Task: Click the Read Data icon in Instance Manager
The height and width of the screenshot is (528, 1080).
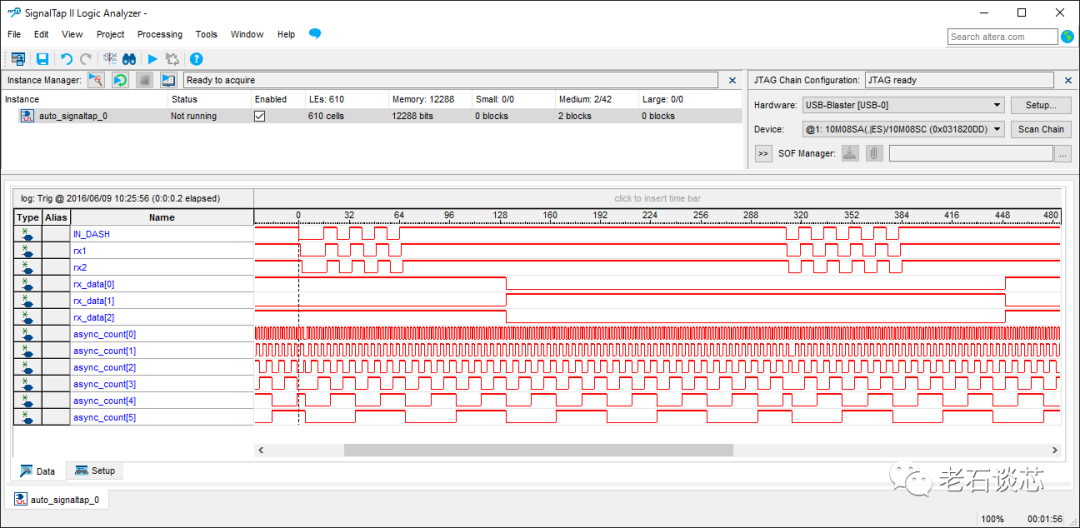Action: 168,81
